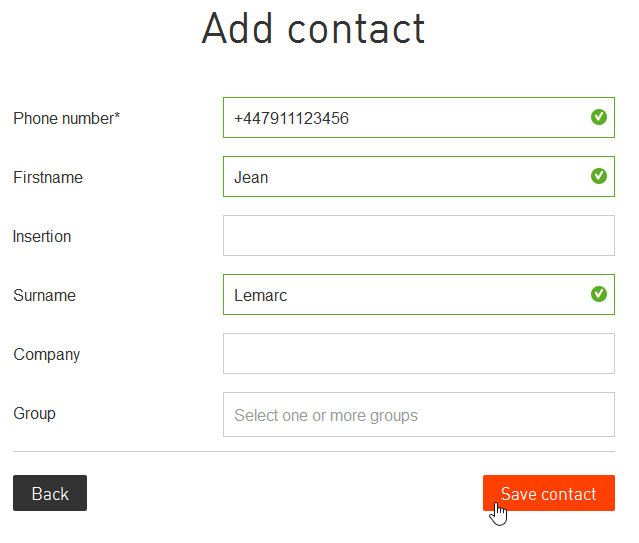Click the Group label text

34,414
